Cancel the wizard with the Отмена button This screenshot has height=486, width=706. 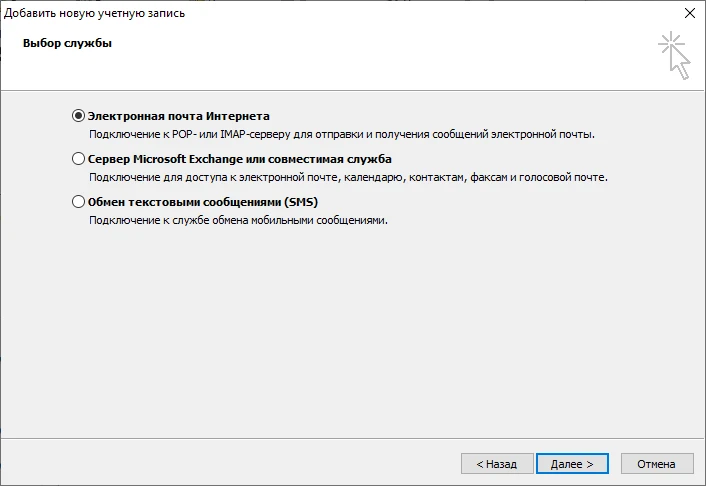657,464
